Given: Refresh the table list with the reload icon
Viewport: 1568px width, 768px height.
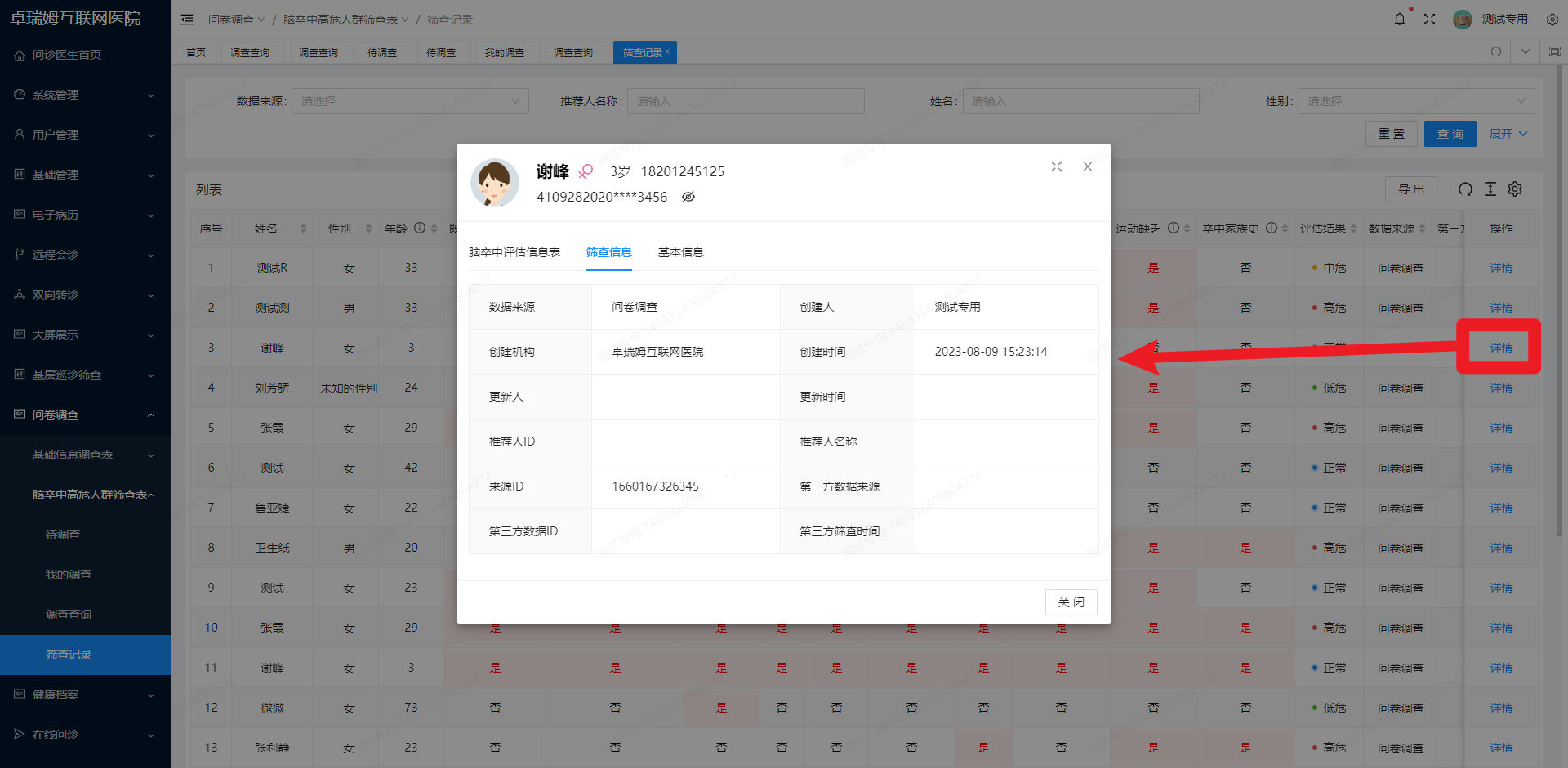Looking at the screenshot, I should [1465, 189].
